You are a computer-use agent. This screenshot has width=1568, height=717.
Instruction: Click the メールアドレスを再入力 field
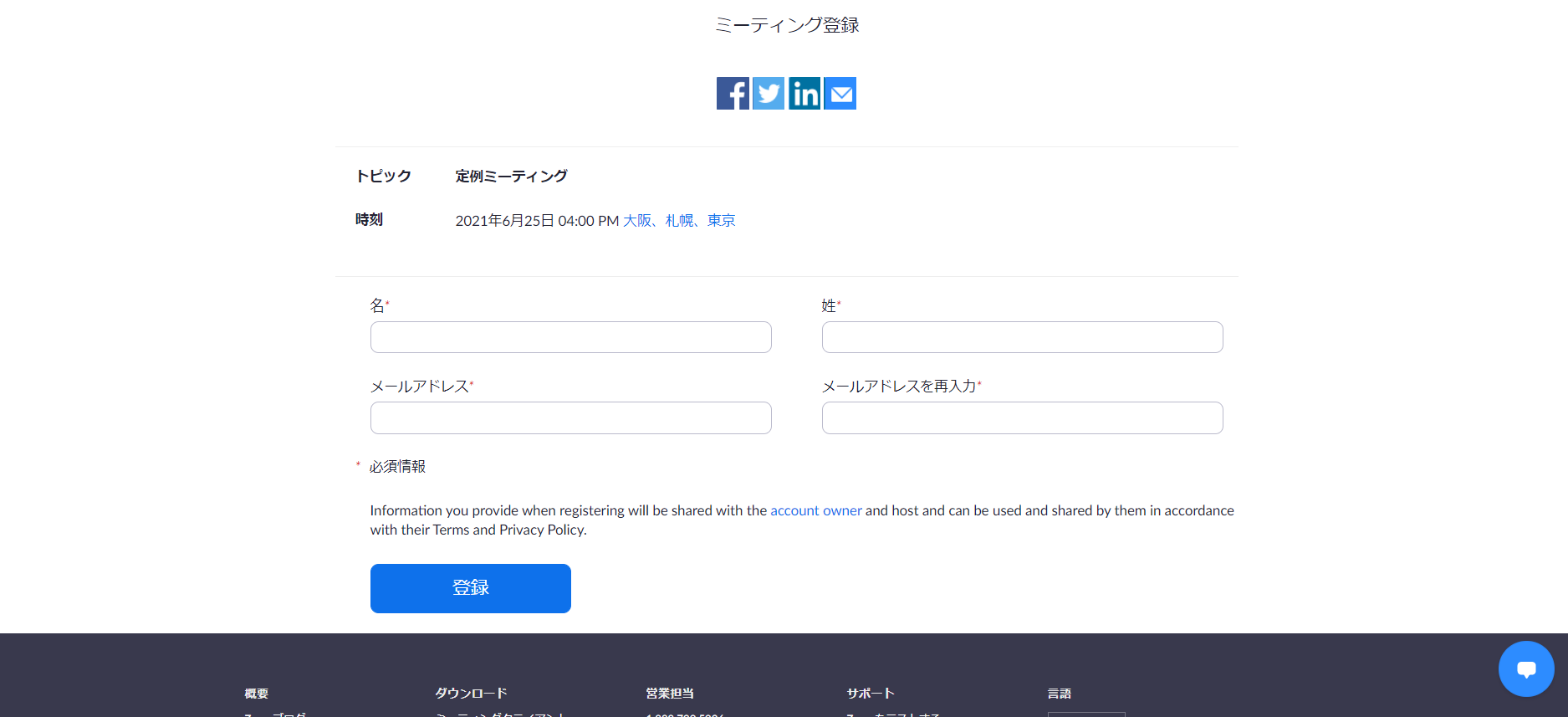click(x=1022, y=417)
